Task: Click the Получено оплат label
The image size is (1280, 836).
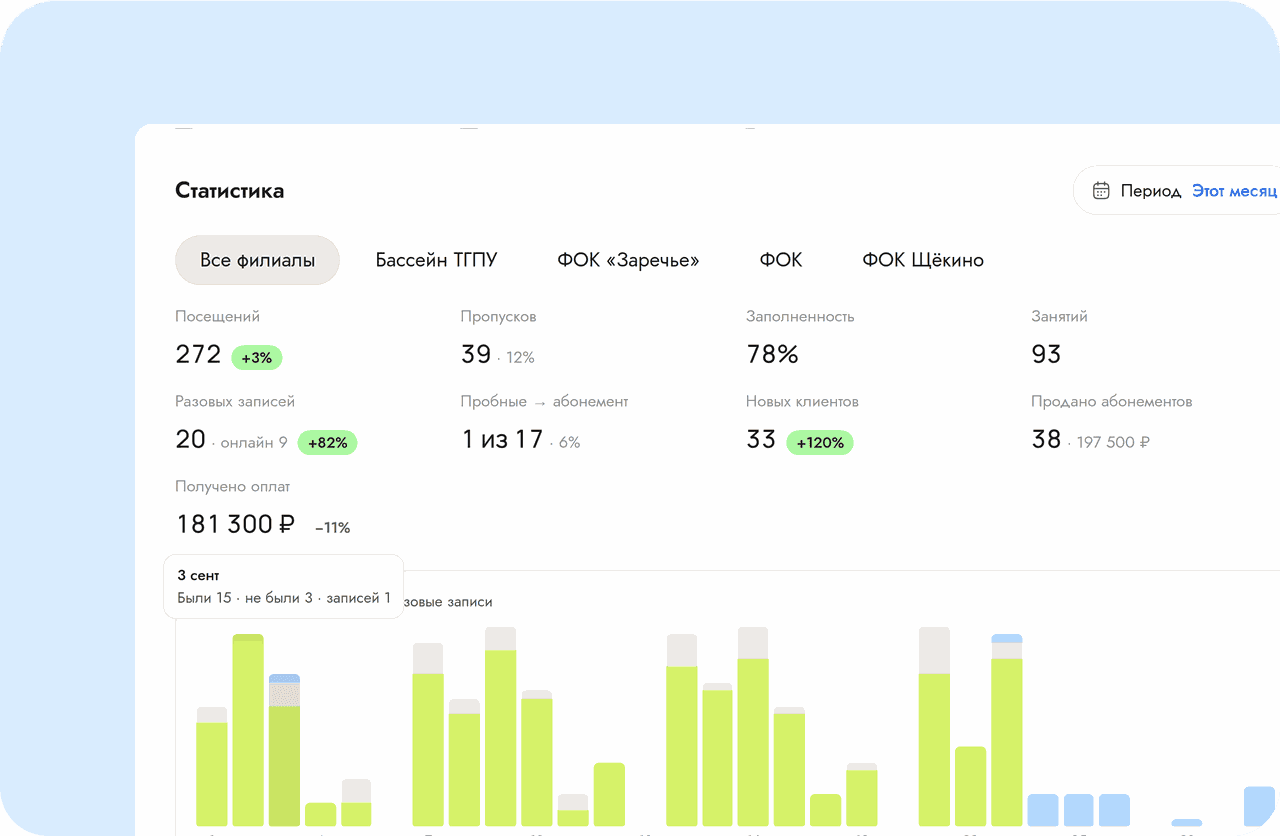Action: tap(233, 486)
